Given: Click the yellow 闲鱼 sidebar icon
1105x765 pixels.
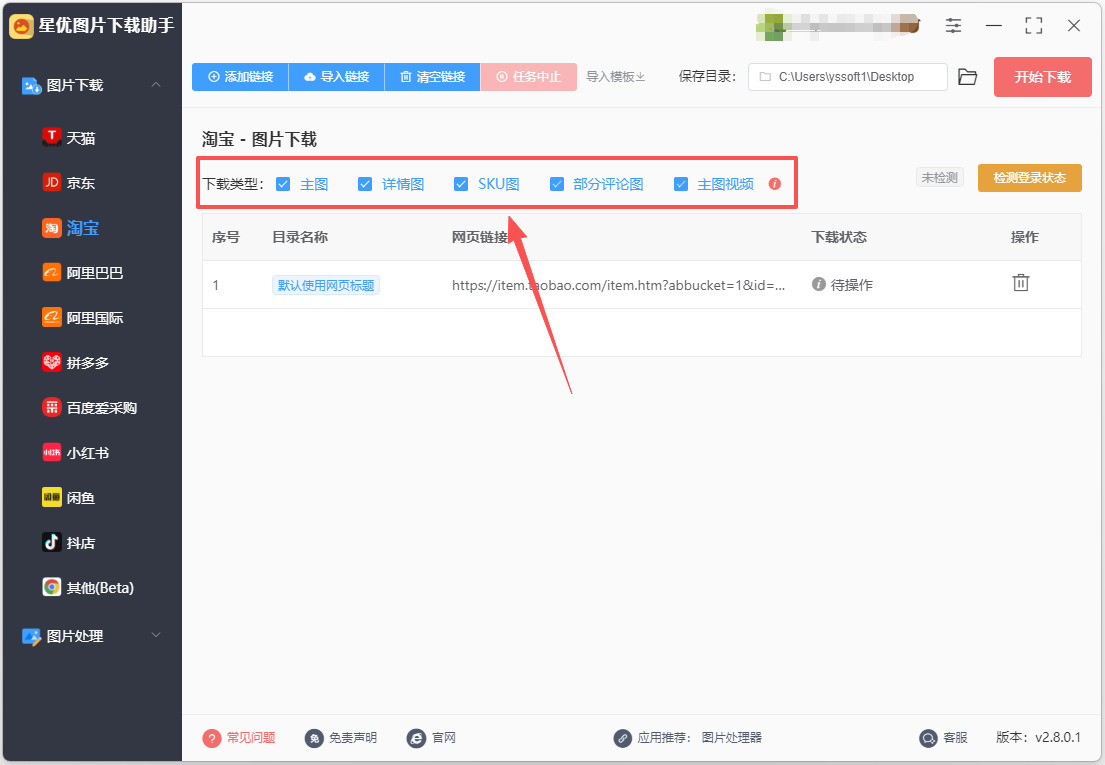Looking at the screenshot, I should (x=51, y=497).
